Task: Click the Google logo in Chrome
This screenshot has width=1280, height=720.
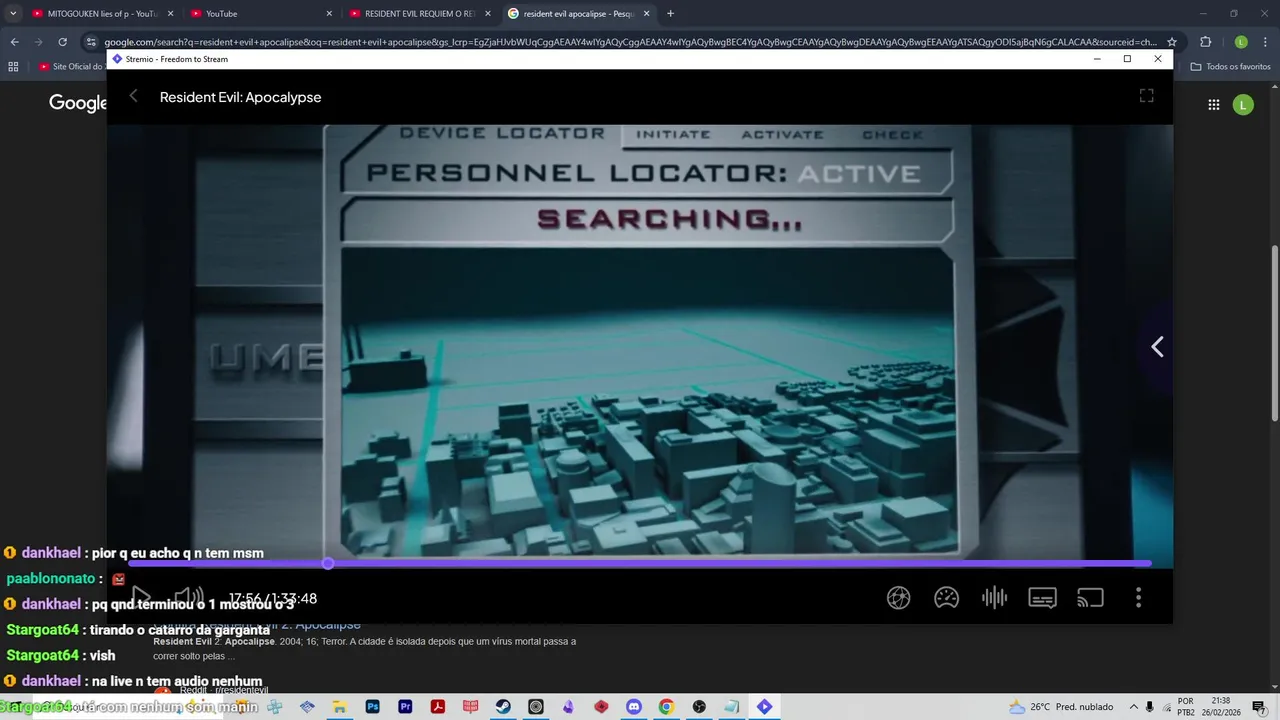Action: click(x=78, y=103)
